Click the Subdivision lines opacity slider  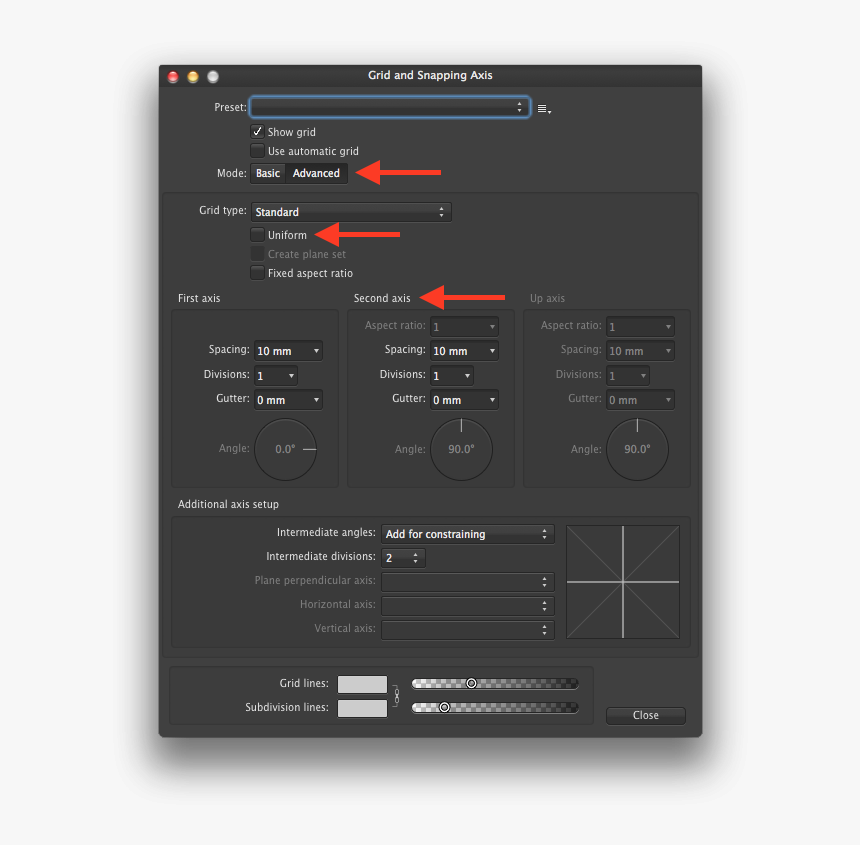point(495,707)
